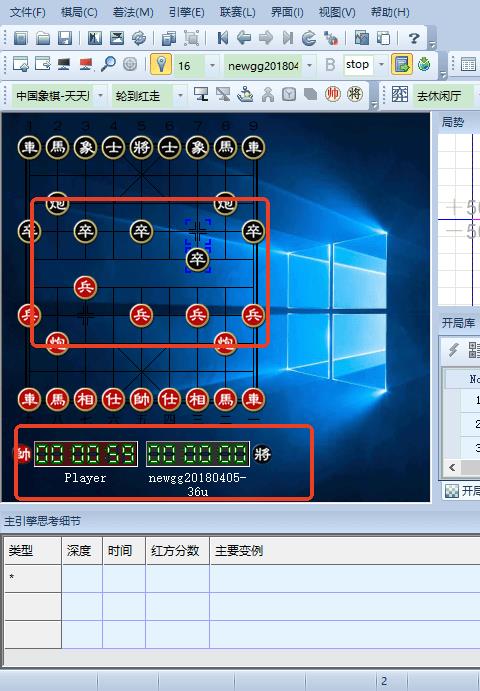Jump to the last move
The image size is (480, 691).
[287, 38]
